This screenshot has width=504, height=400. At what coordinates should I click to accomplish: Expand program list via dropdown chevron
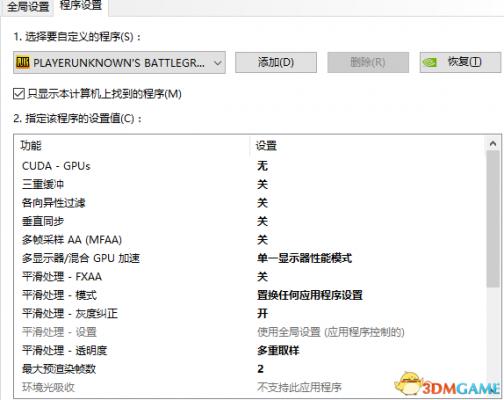click(x=218, y=63)
